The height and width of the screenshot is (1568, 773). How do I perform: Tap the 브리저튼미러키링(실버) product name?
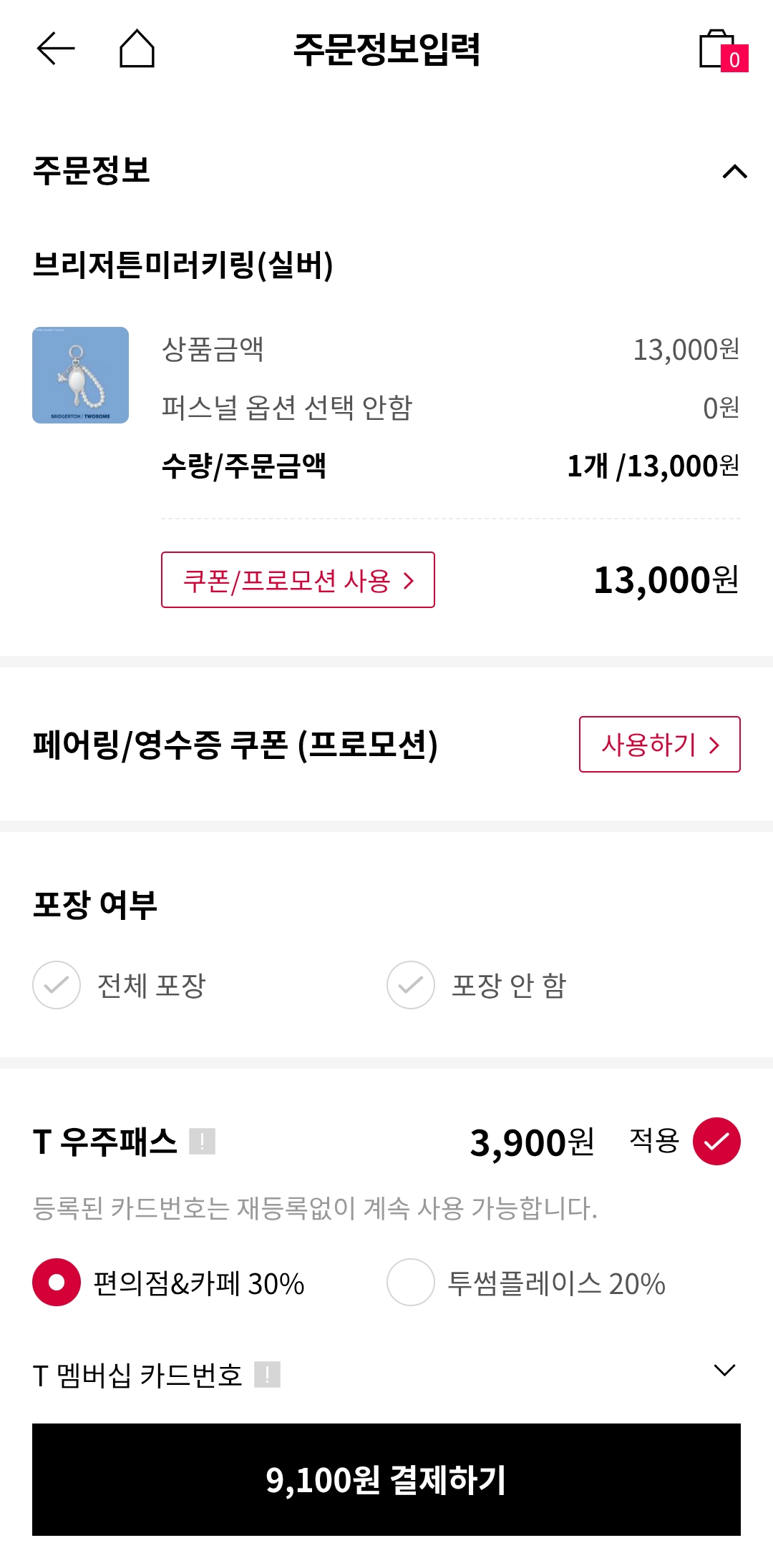pos(183,265)
